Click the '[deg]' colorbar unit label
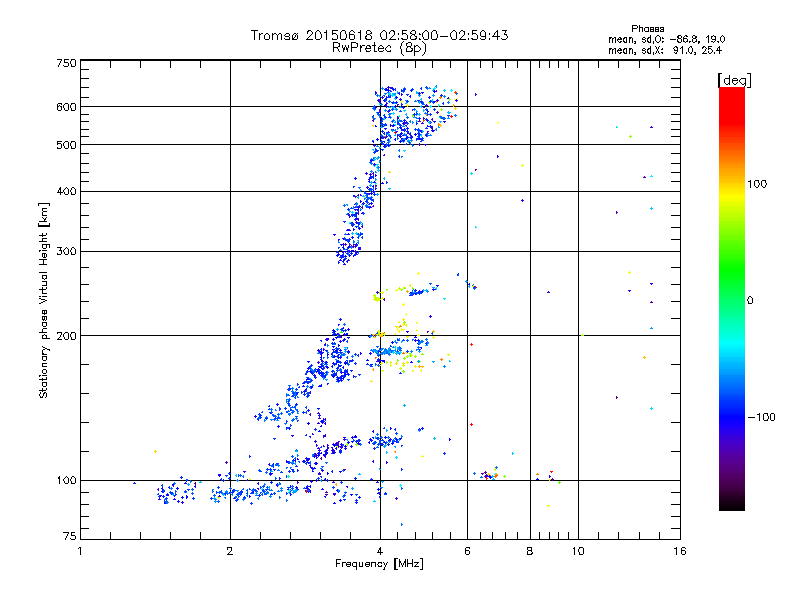This screenshot has height=600, width=800. [x=734, y=80]
